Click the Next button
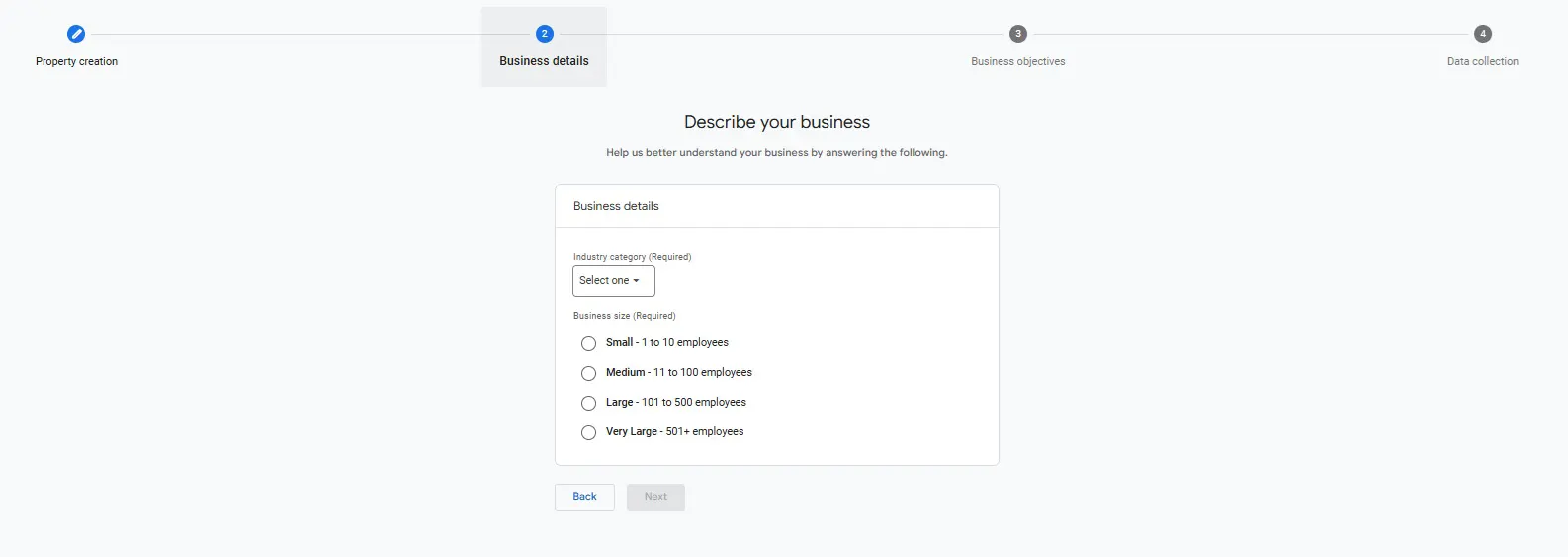Image resolution: width=1568 pixels, height=557 pixels. point(655,497)
